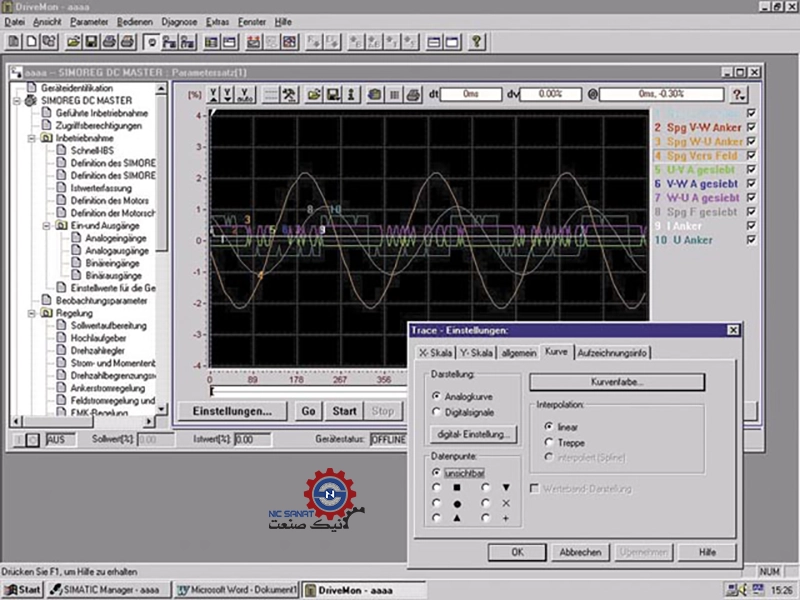Collapse the Ein- und Ausgänge tree node
The image size is (800, 600).
[47, 226]
